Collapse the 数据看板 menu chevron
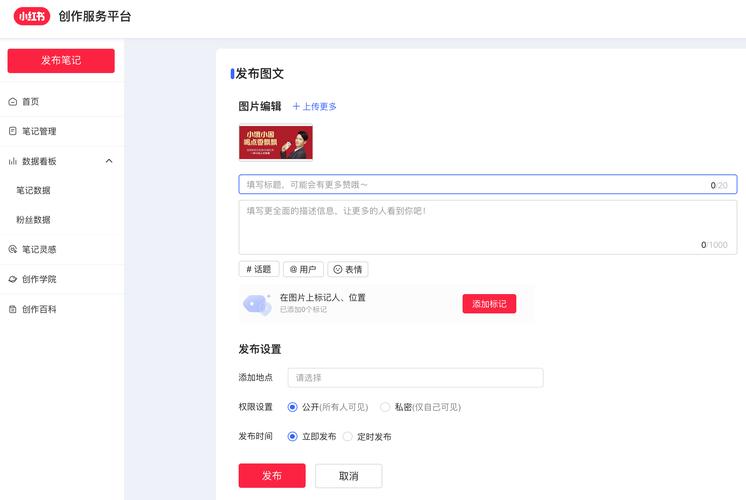746x500 pixels. click(109, 161)
